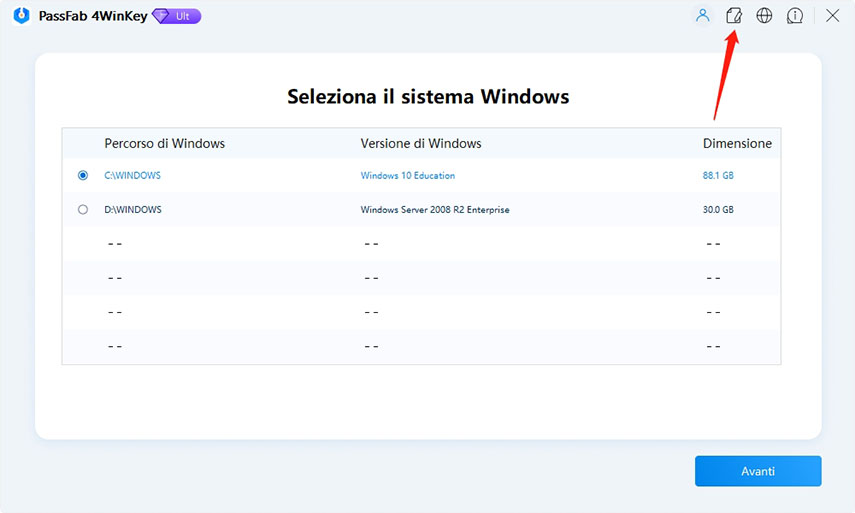Click the D:\WINDOWS path text
The image size is (855, 513).
pyautogui.click(x=133, y=210)
